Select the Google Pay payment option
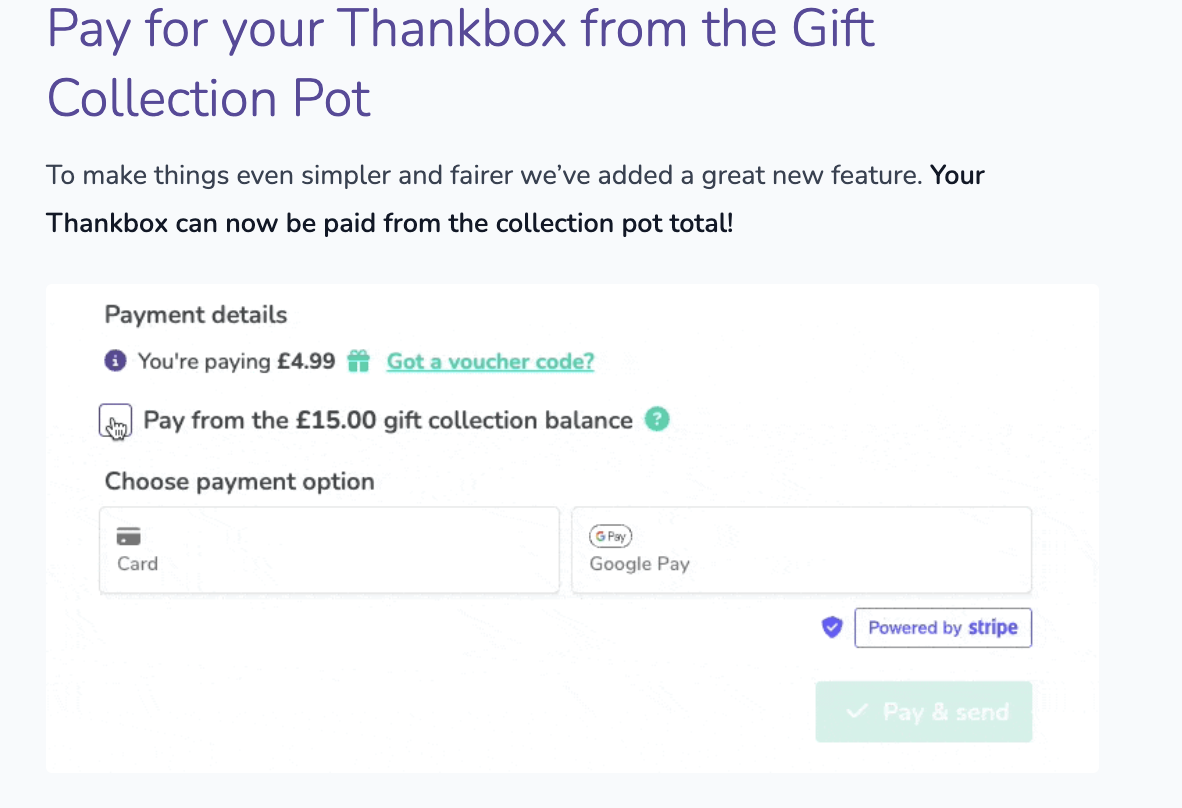Viewport: 1182px width, 808px height. pyautogui.click(x=801, y=550)
